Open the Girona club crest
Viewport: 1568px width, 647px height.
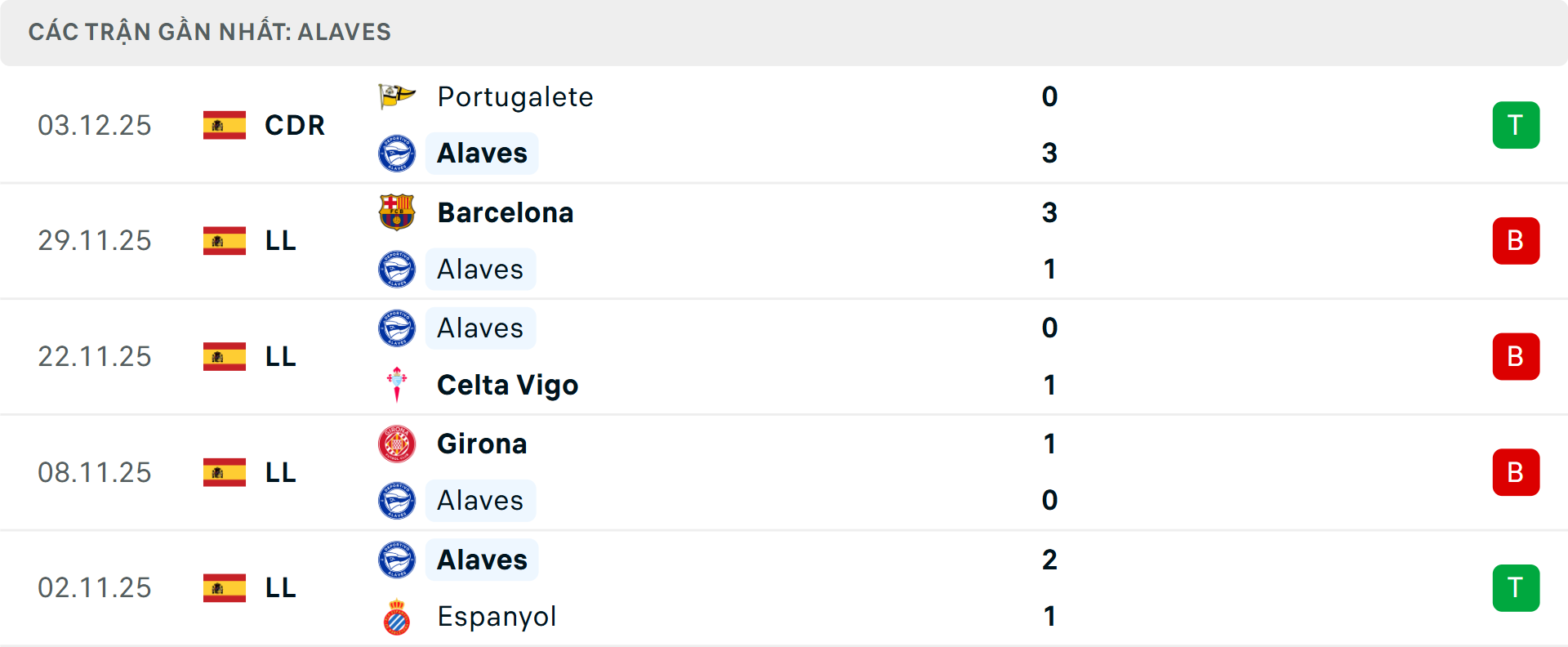[397, 444]
